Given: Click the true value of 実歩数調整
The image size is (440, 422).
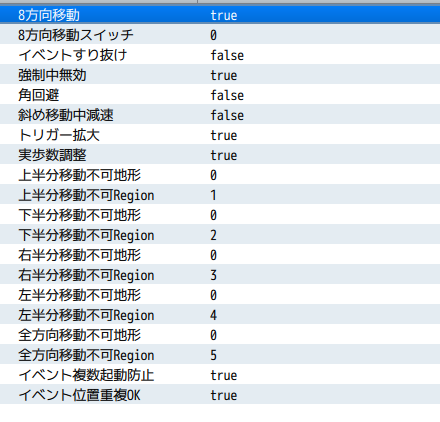Looking at the screenshot, I should click(224, 155).
